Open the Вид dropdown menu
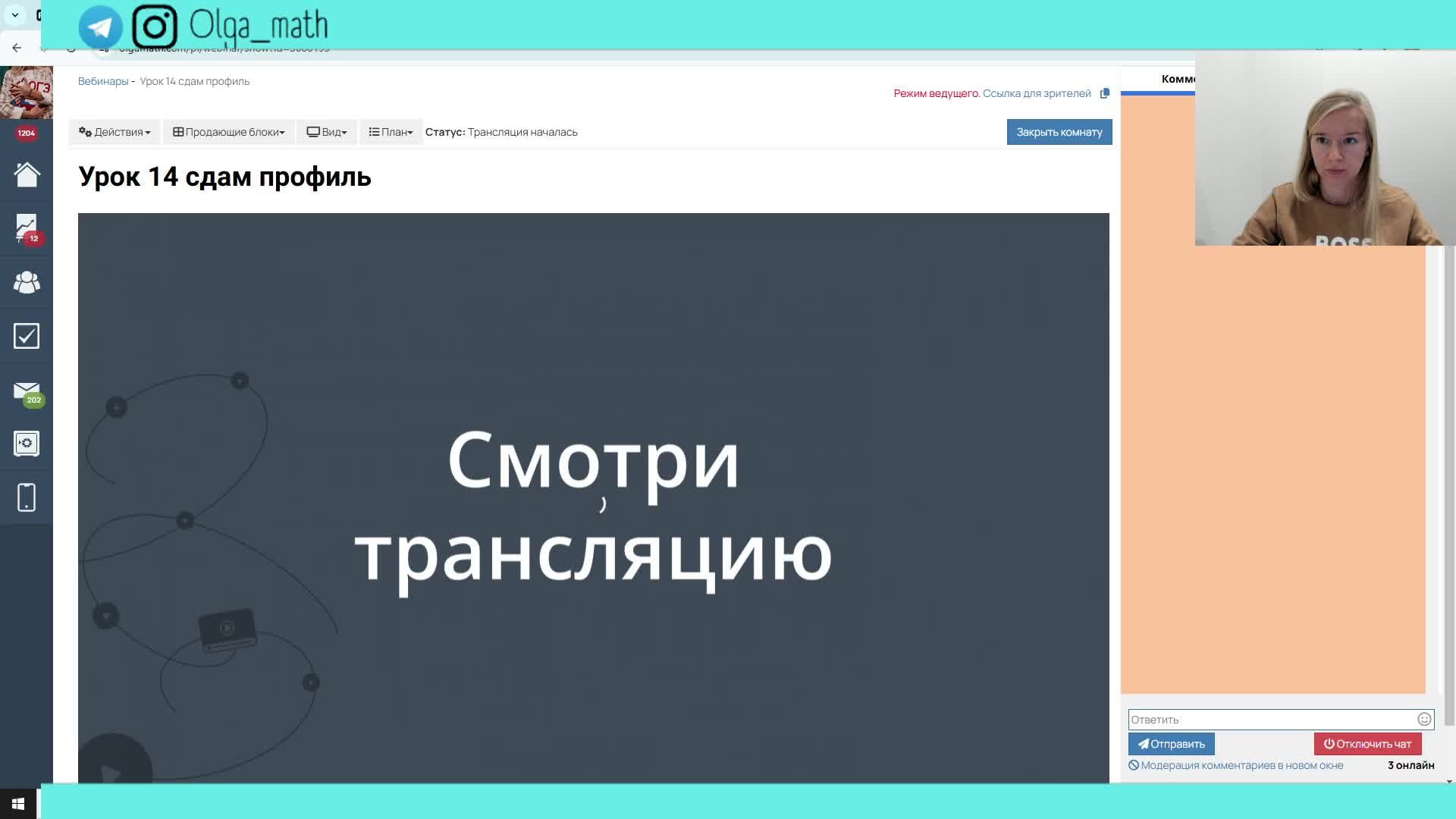The height and width of the screenshot is (819, 1456). coord(326,132)
